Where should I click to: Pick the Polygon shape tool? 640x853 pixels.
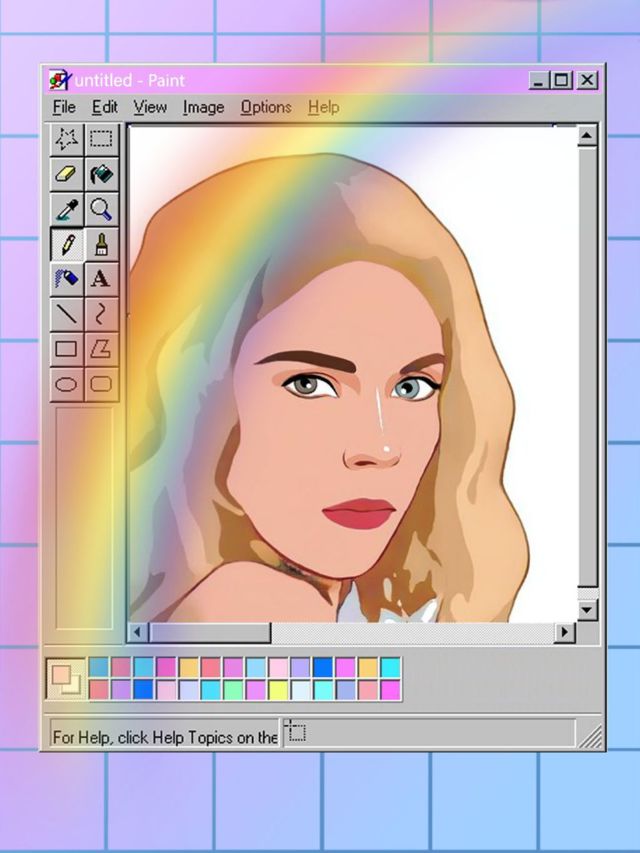(101, 349)
